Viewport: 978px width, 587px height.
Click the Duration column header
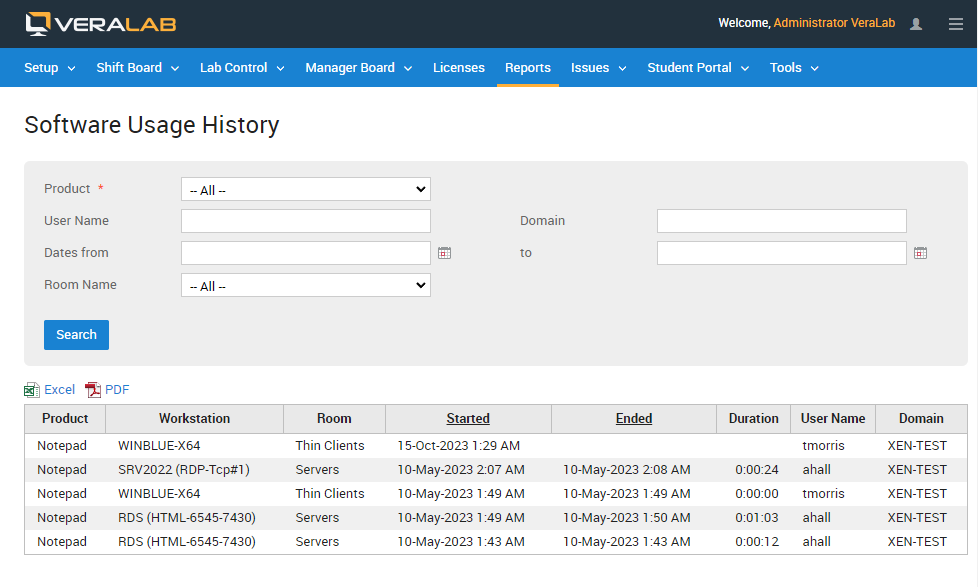(x=753, y=419)
